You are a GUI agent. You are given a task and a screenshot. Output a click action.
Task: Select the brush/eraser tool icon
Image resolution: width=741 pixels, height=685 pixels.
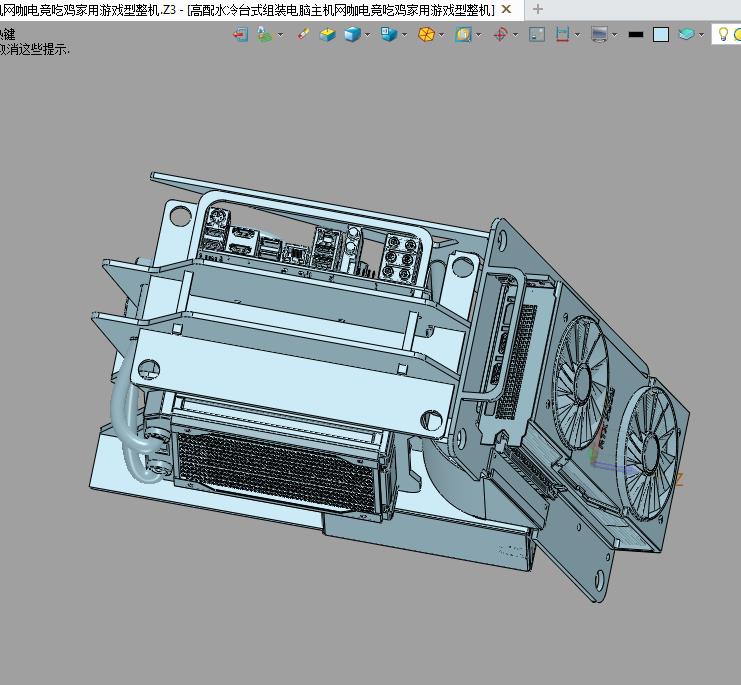click(x=304, y=34)
